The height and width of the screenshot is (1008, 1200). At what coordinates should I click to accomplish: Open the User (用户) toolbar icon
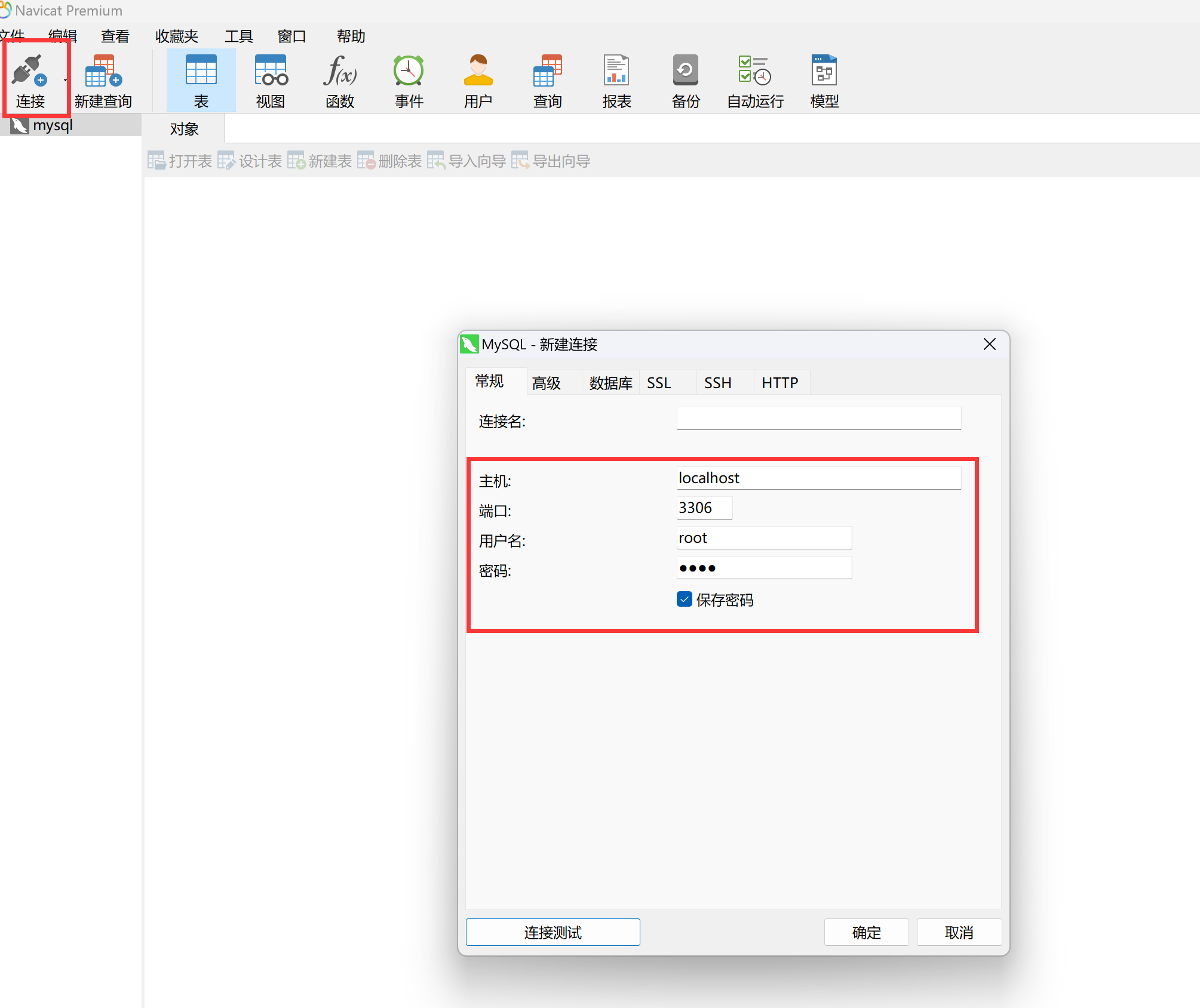pyautogui.click(x=478, y=72)
